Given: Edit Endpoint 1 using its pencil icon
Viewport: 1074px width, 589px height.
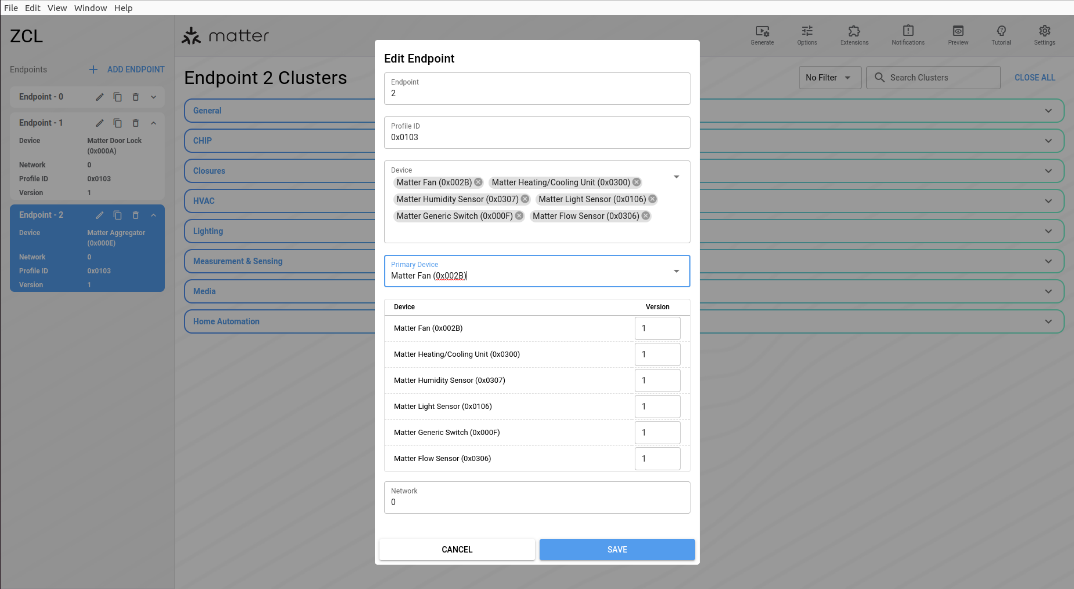Looking at the screenshot, I should pos(99,122).
